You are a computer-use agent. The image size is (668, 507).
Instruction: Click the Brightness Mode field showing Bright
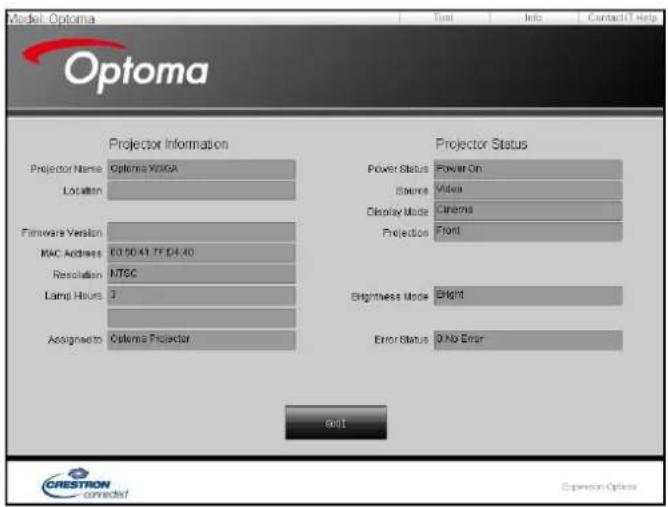coord(528,296)
